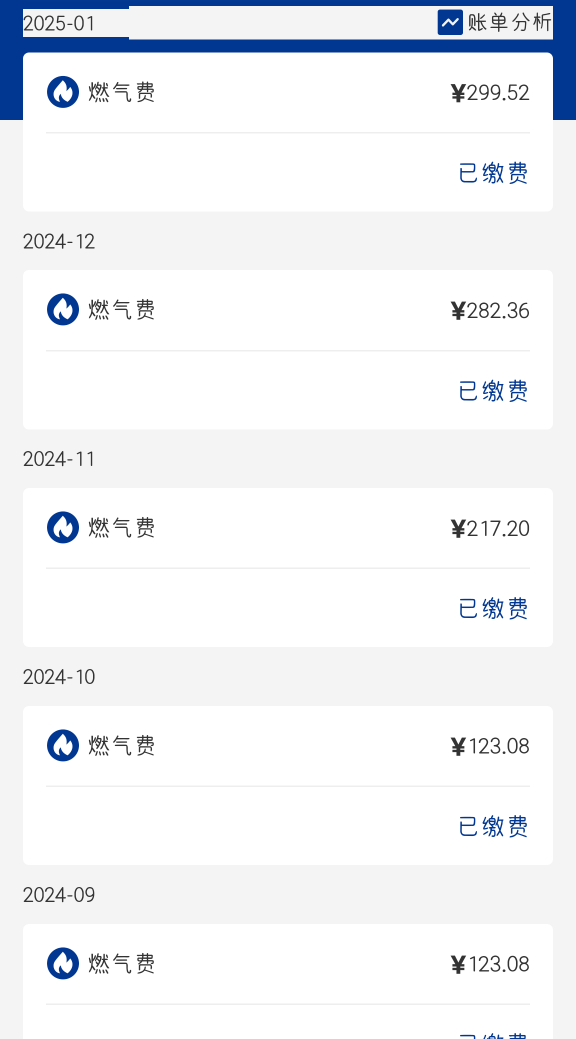The width and height of the screenshot is (576, 1039).
Task: Tap the flame icon in 2024-09 bill
Action: point(63,963)
